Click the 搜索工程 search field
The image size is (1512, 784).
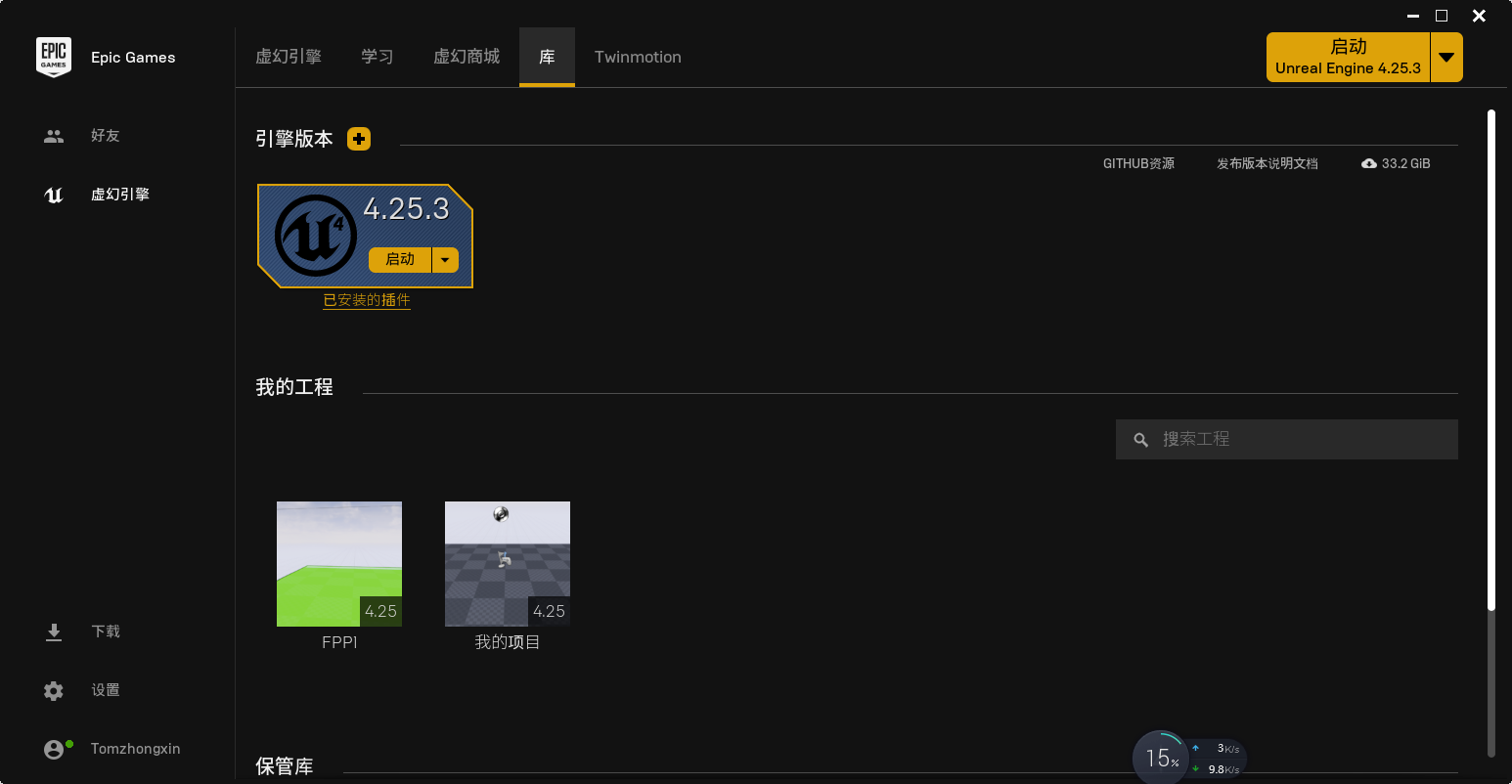click(1287, 440)
